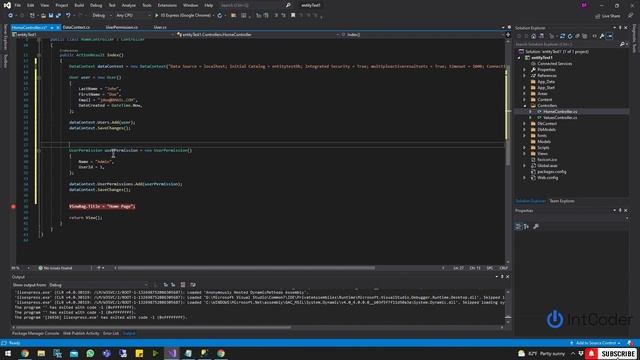640x360 pixels.
Task: Open WhatsApp from the Windows taskbar
Action: (90, 353)
